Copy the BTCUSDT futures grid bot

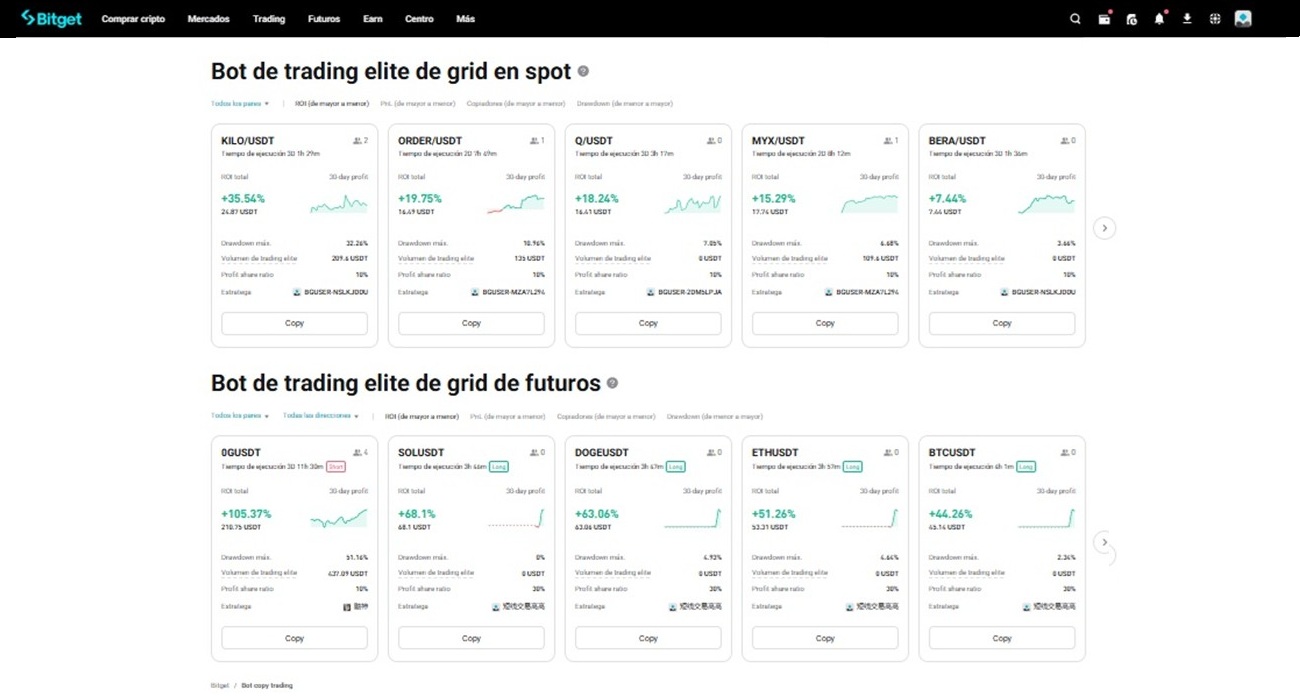coord(1001,637)
